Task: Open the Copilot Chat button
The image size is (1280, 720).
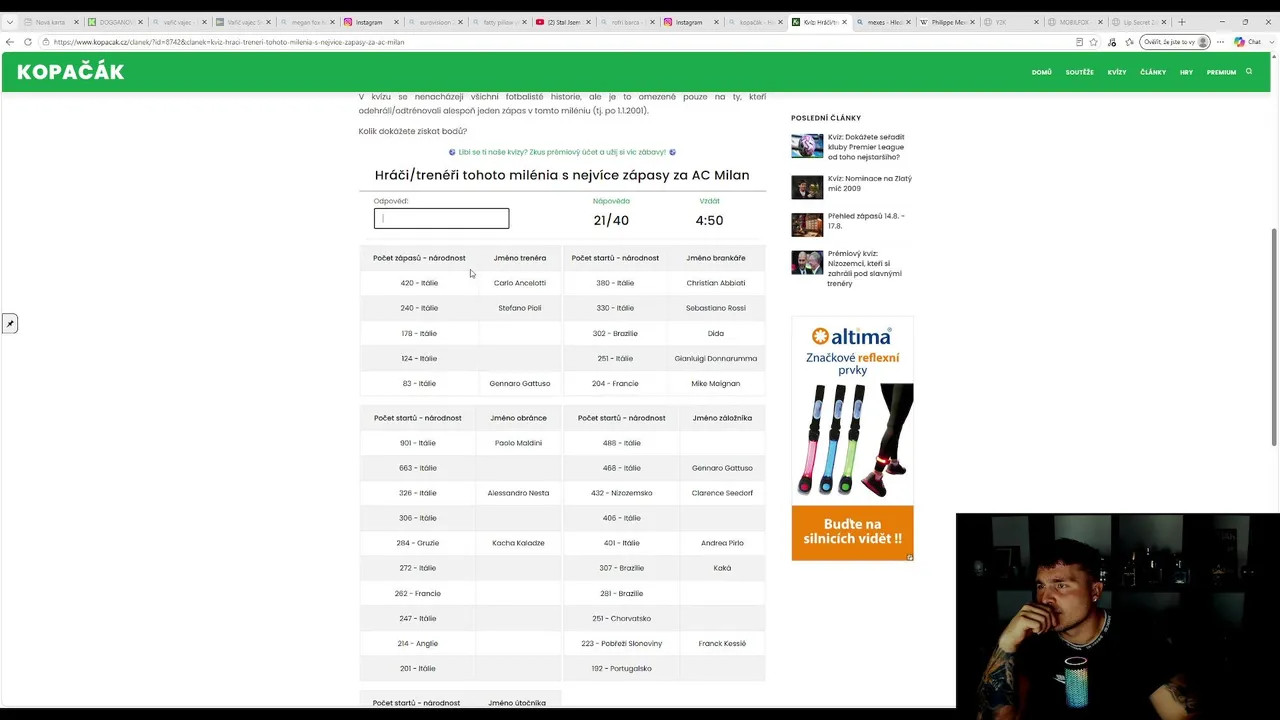Action: coord(1248,42)
